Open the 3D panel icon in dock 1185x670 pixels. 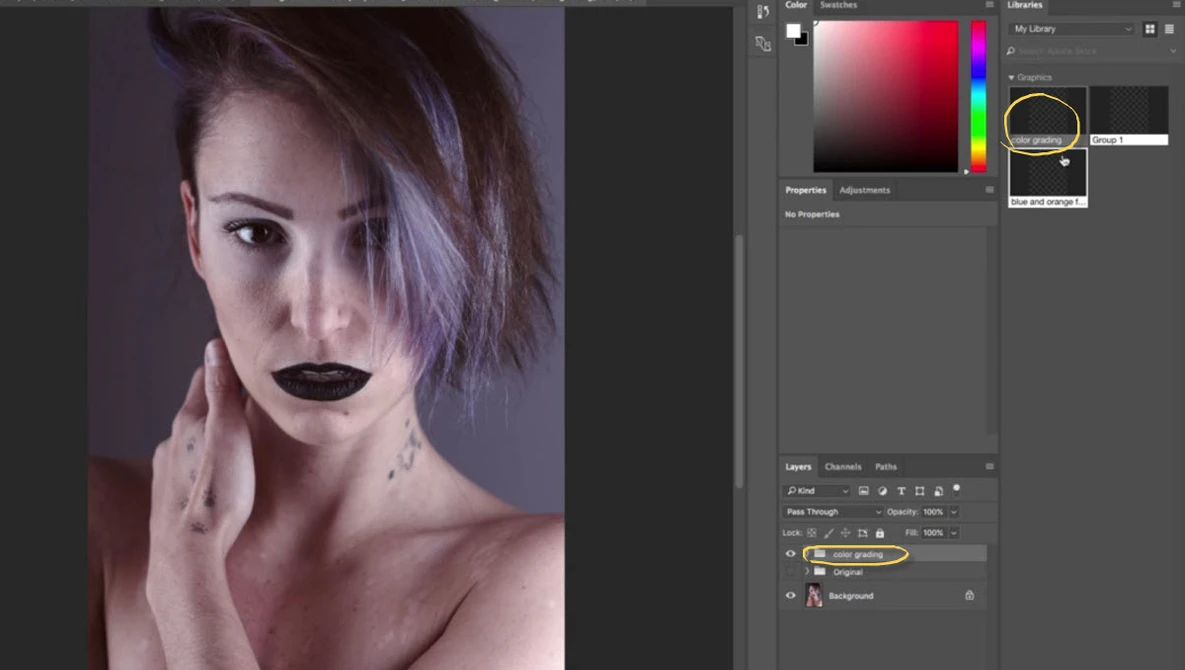coord(763,44)
